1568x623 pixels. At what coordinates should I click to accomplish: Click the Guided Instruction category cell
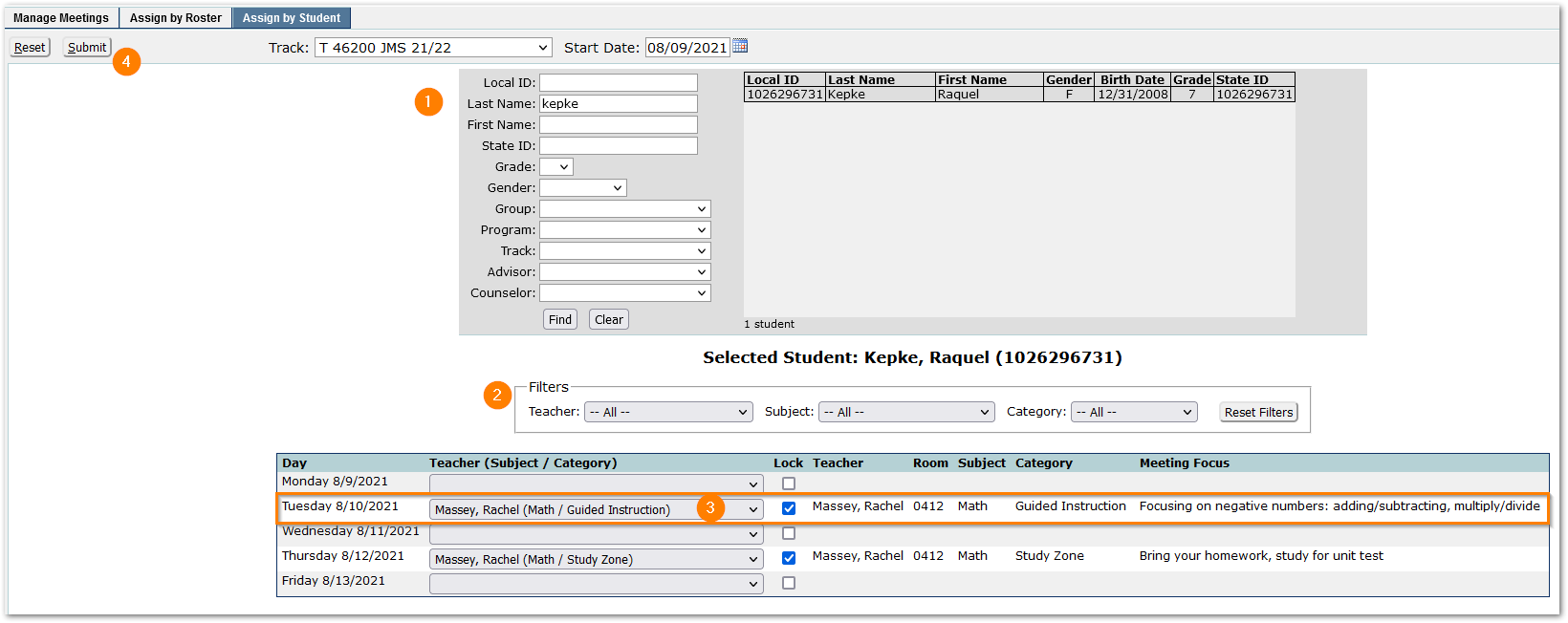(1071, 506)
